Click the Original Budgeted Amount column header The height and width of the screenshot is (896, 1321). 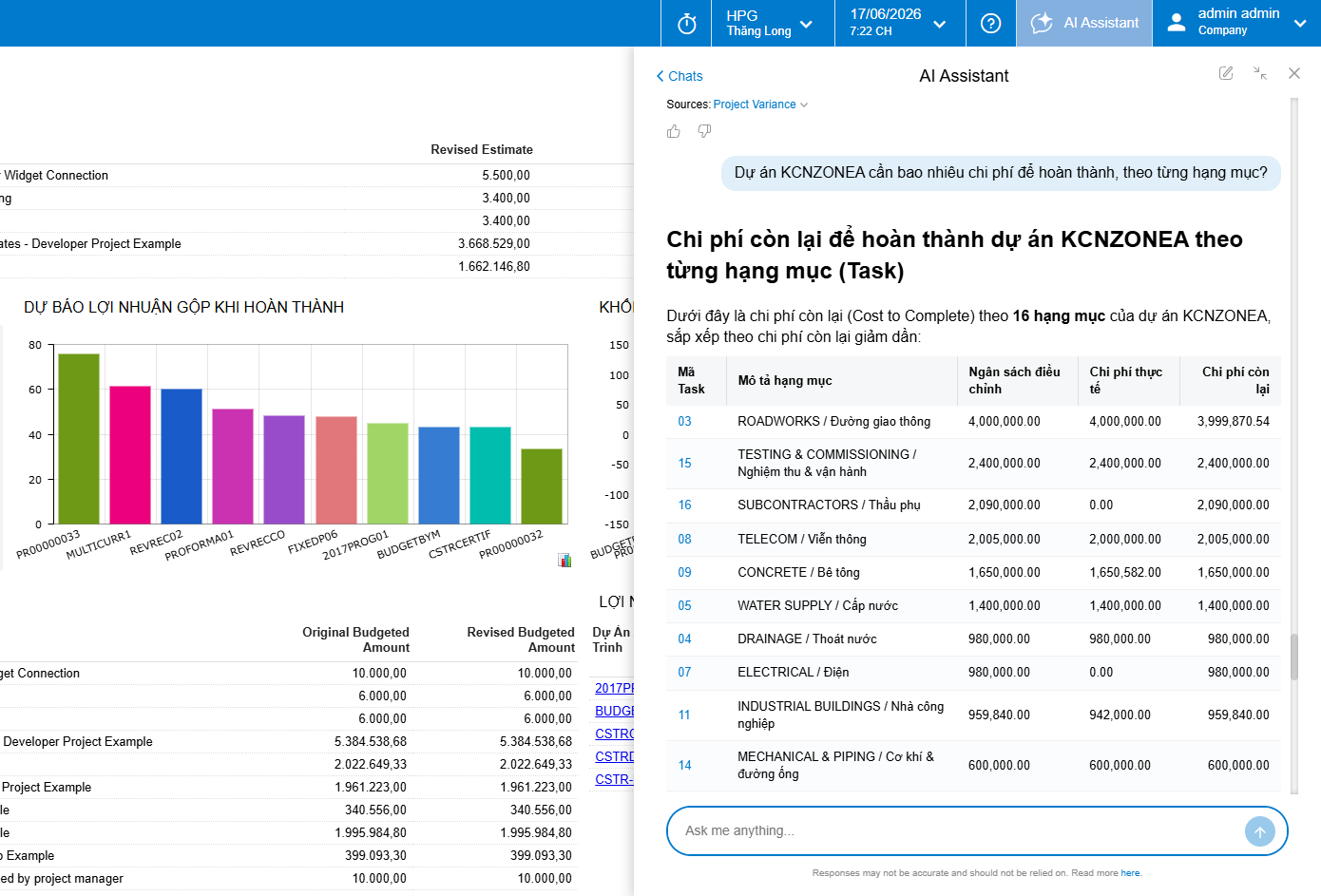click(x=355, y=639)
